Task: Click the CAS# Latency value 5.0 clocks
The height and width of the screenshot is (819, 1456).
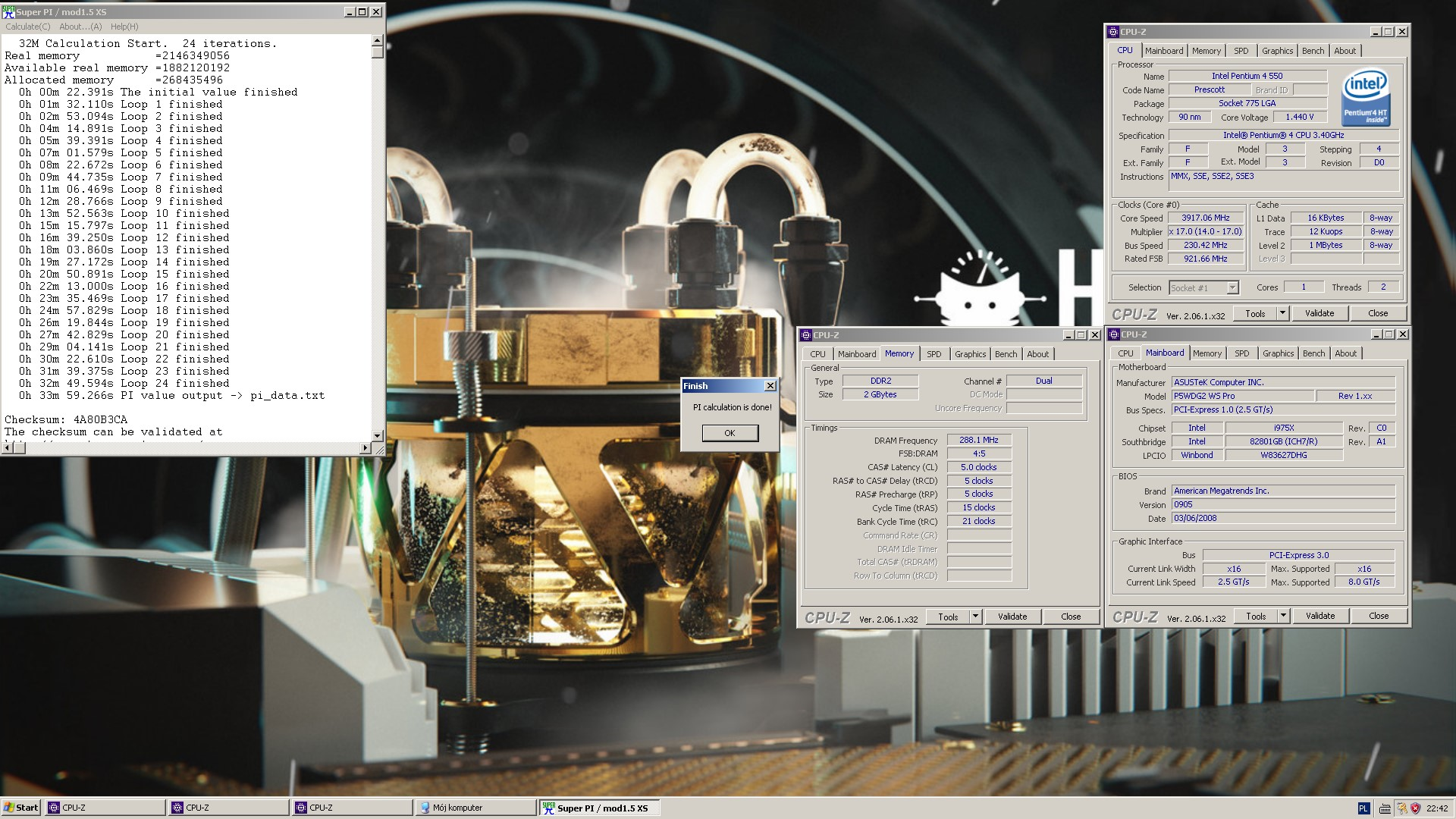Action: click(x=979, y=467)
